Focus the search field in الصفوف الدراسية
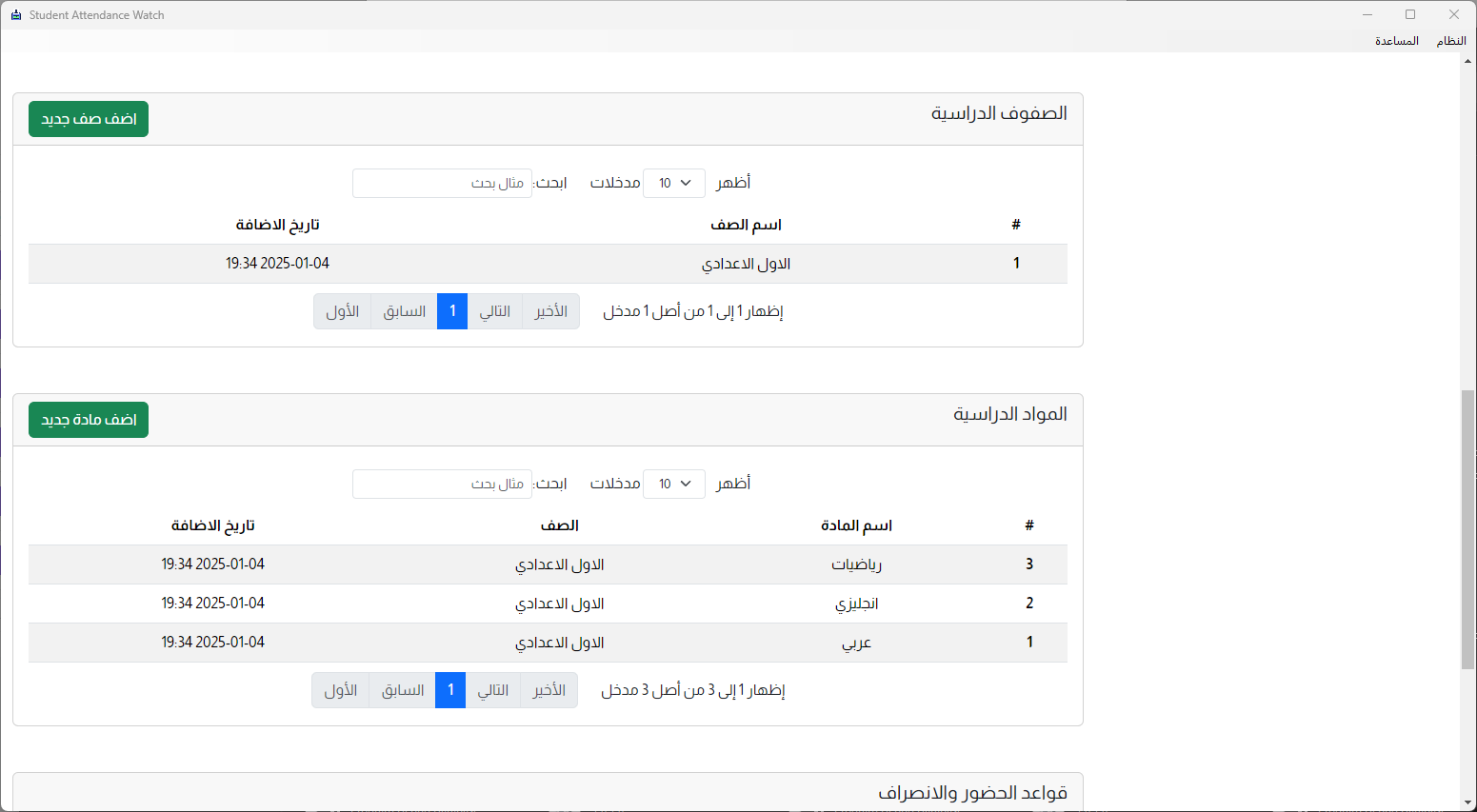Viewport: 1477px width, 812px height. (442, 183)
